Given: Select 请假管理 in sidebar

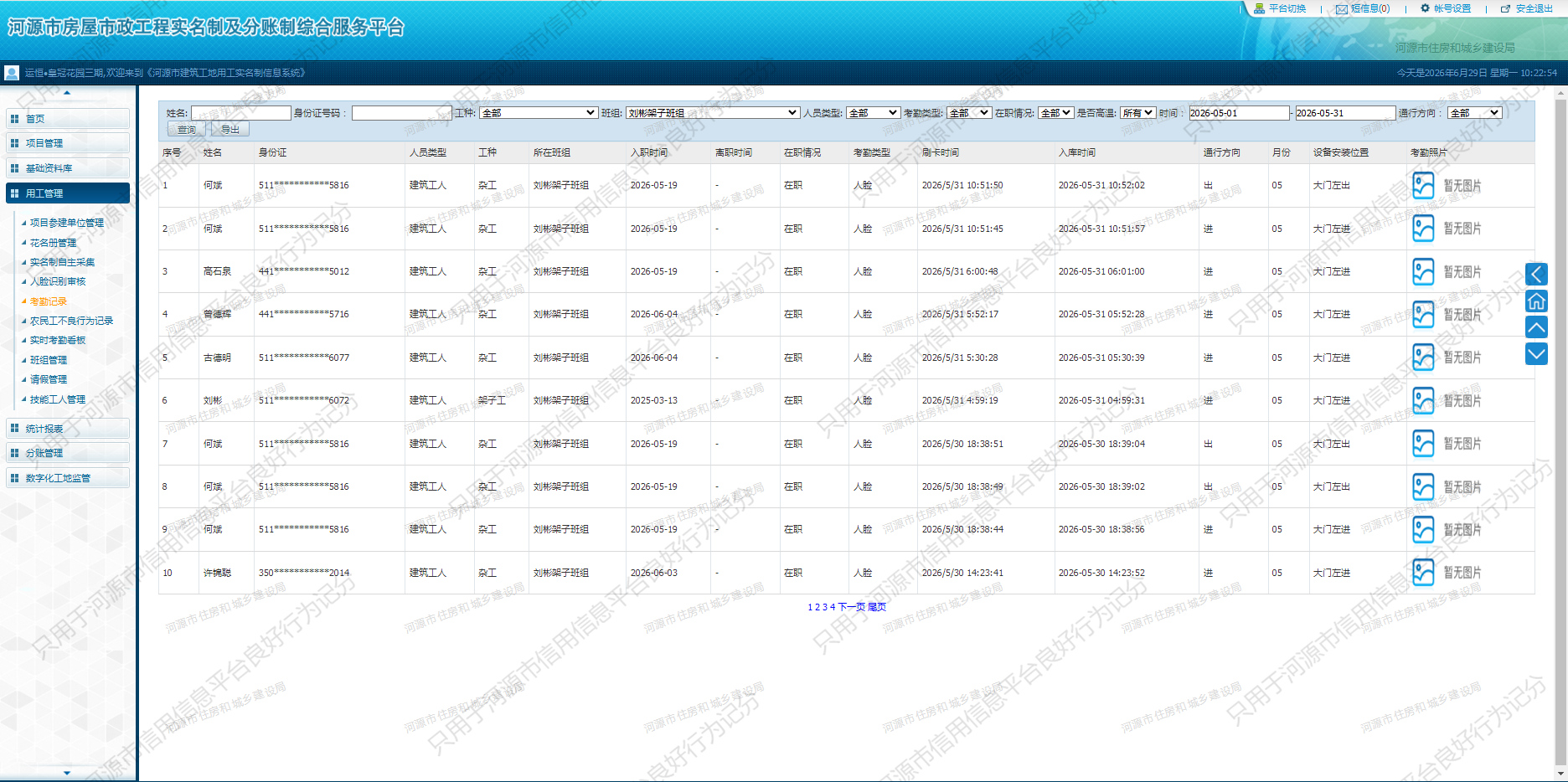Looking at the screenshot, I should 49,379.
